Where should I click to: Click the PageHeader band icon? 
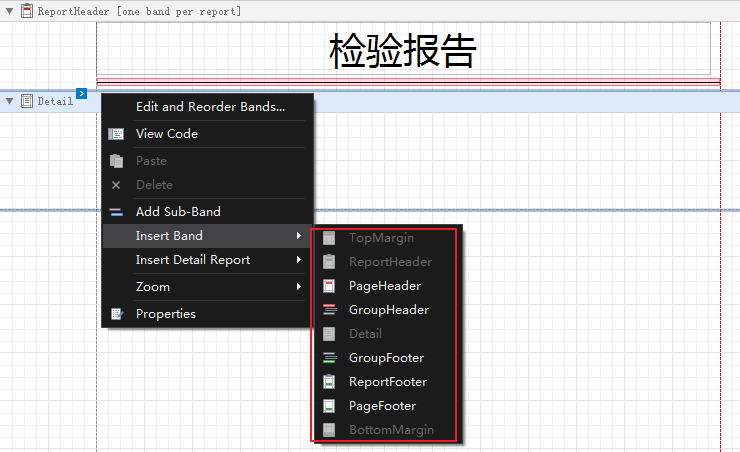[x=329, y=286]
